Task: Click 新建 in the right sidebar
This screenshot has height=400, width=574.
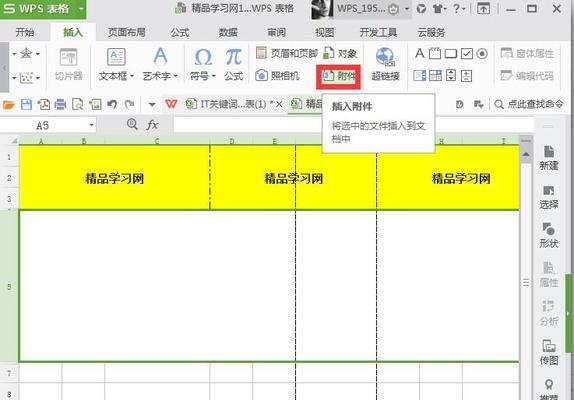Action: tap(548, 158)
